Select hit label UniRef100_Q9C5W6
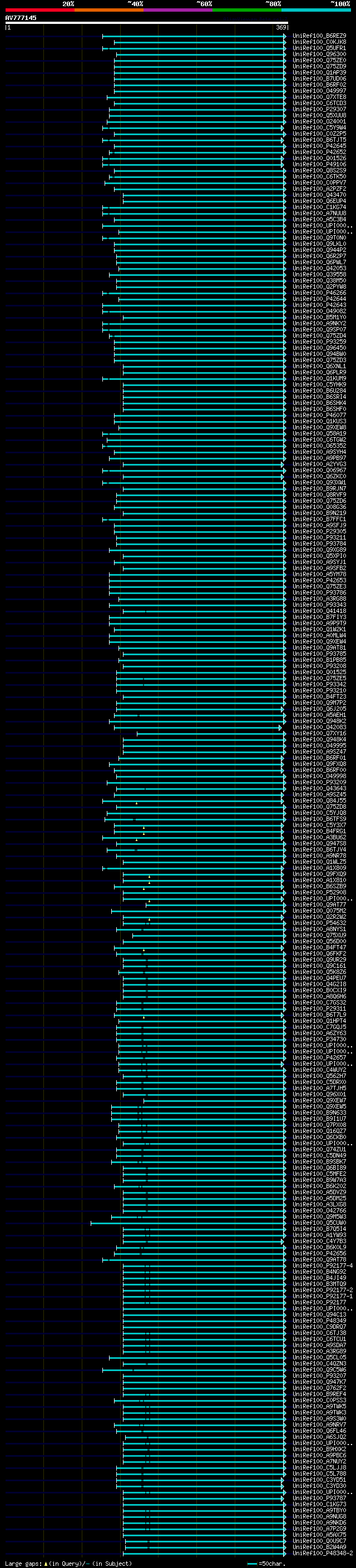Viewport: 356px width, 1568px height. (319, 1370)
